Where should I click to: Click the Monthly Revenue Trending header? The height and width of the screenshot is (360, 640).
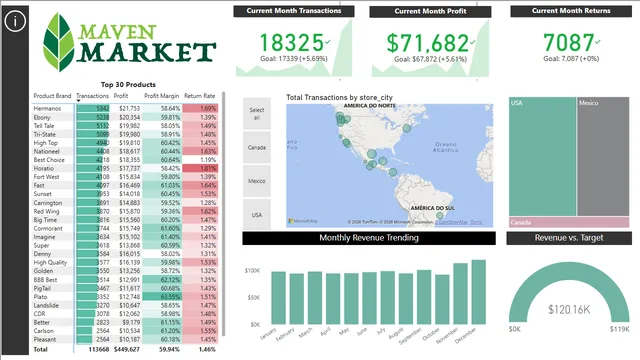click(369, 238)
